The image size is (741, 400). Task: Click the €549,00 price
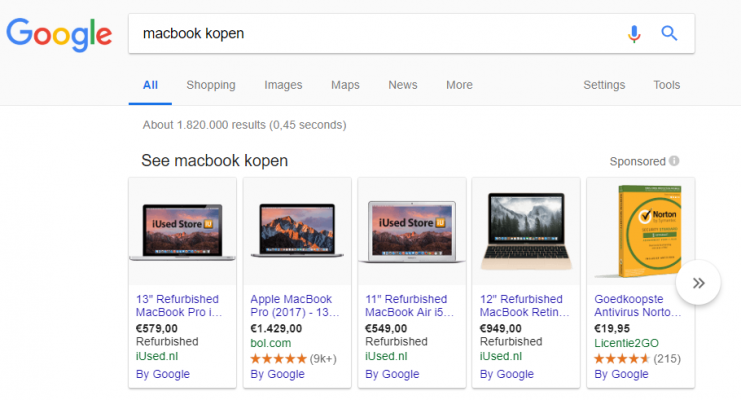click(x=386, y=328)
